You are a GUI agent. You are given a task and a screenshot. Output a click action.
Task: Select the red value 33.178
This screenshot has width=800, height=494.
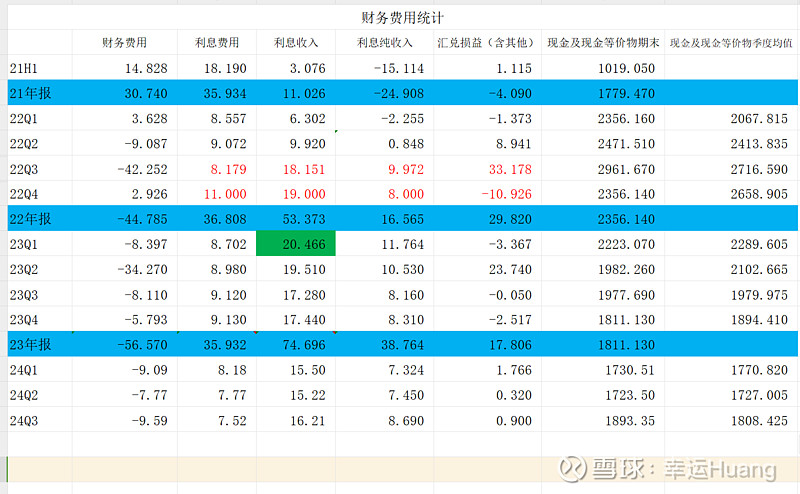(510, 169)
